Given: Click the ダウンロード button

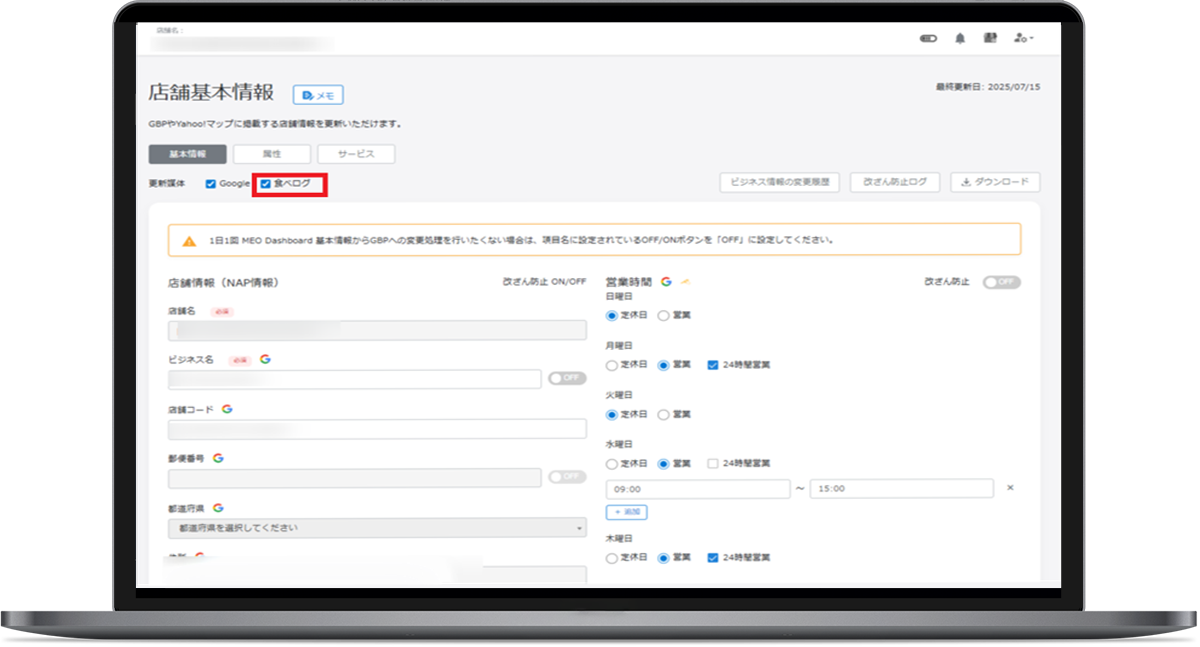Looking at the screenshot, I should (x=995, y=183).
